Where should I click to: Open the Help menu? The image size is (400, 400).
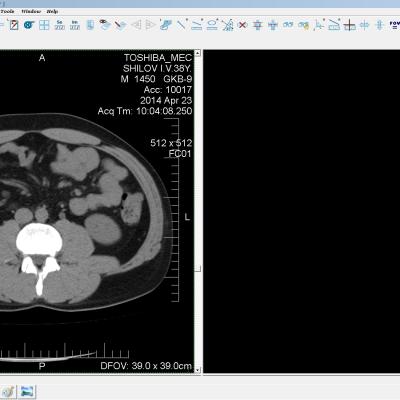pos(52,11)
